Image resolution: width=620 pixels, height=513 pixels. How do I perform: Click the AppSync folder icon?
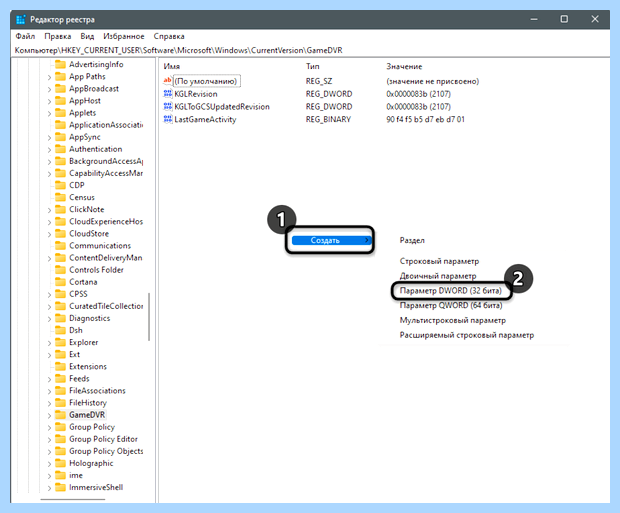pyautogui.click(x=60, y=137)
